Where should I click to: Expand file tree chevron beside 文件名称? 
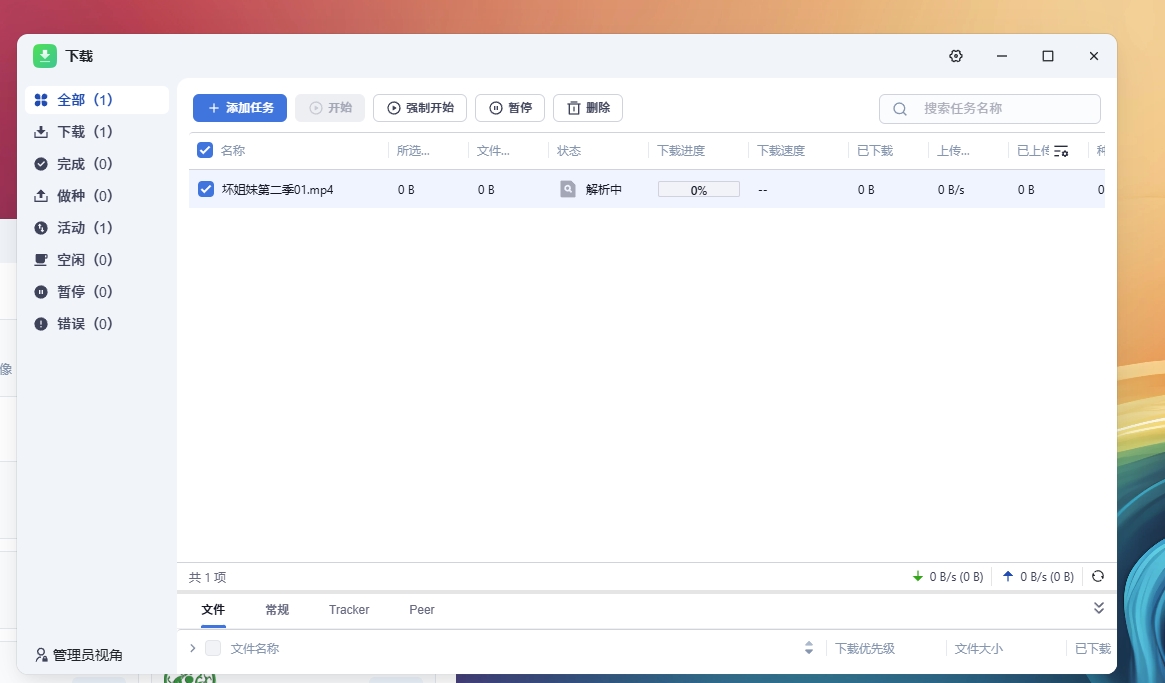(192, 648)
